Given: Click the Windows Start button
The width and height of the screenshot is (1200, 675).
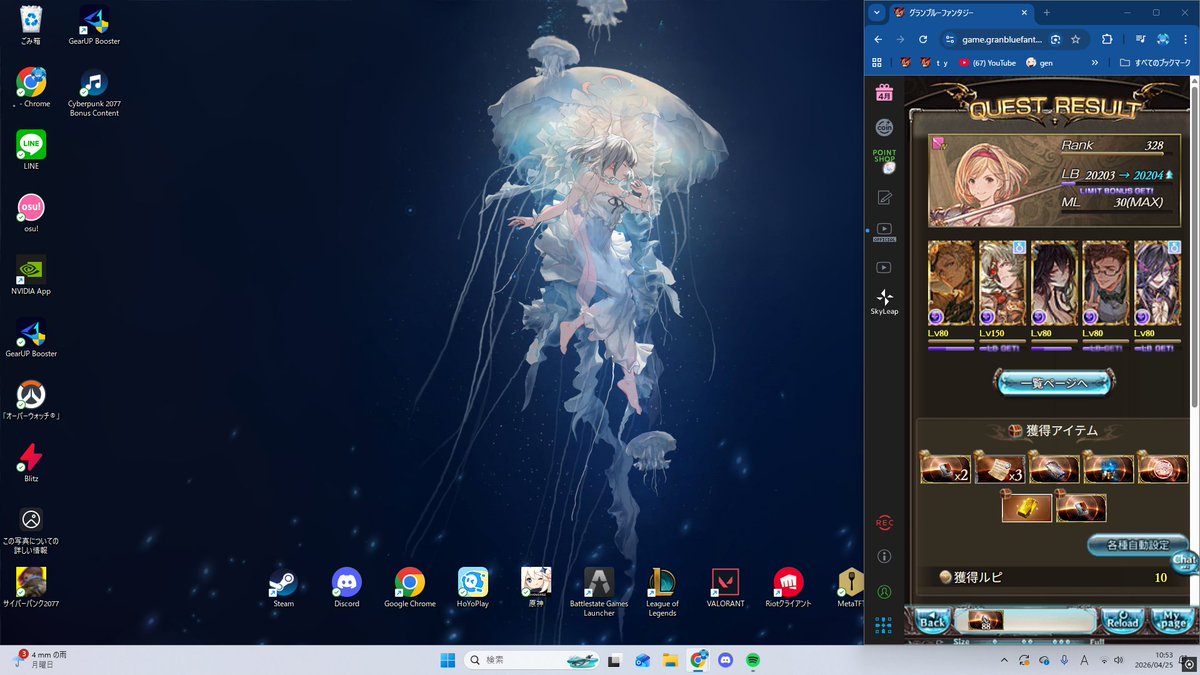Looking at the screenshot, I should pos(447,660).
